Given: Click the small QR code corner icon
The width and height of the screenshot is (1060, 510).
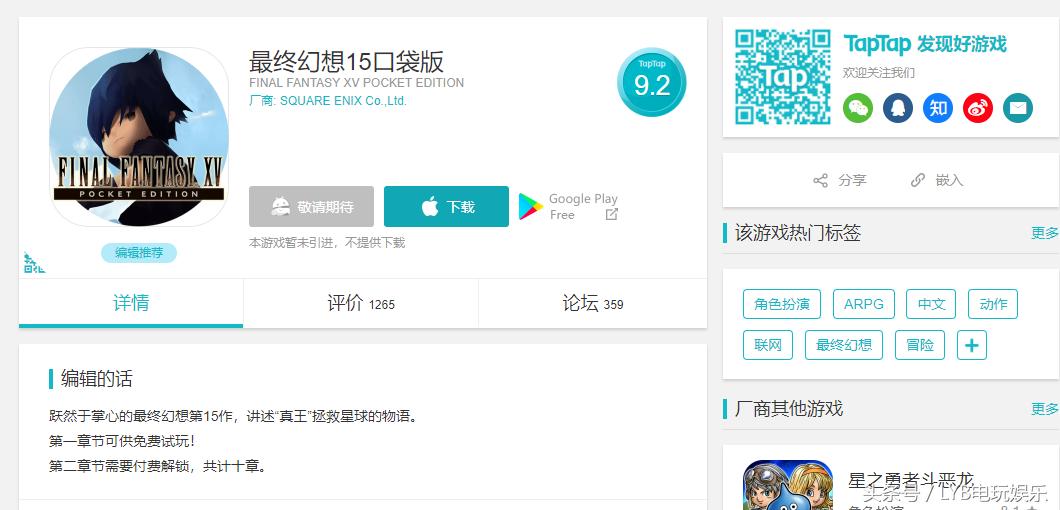Looking at the screenshot, I should click(x=34, y=262).
